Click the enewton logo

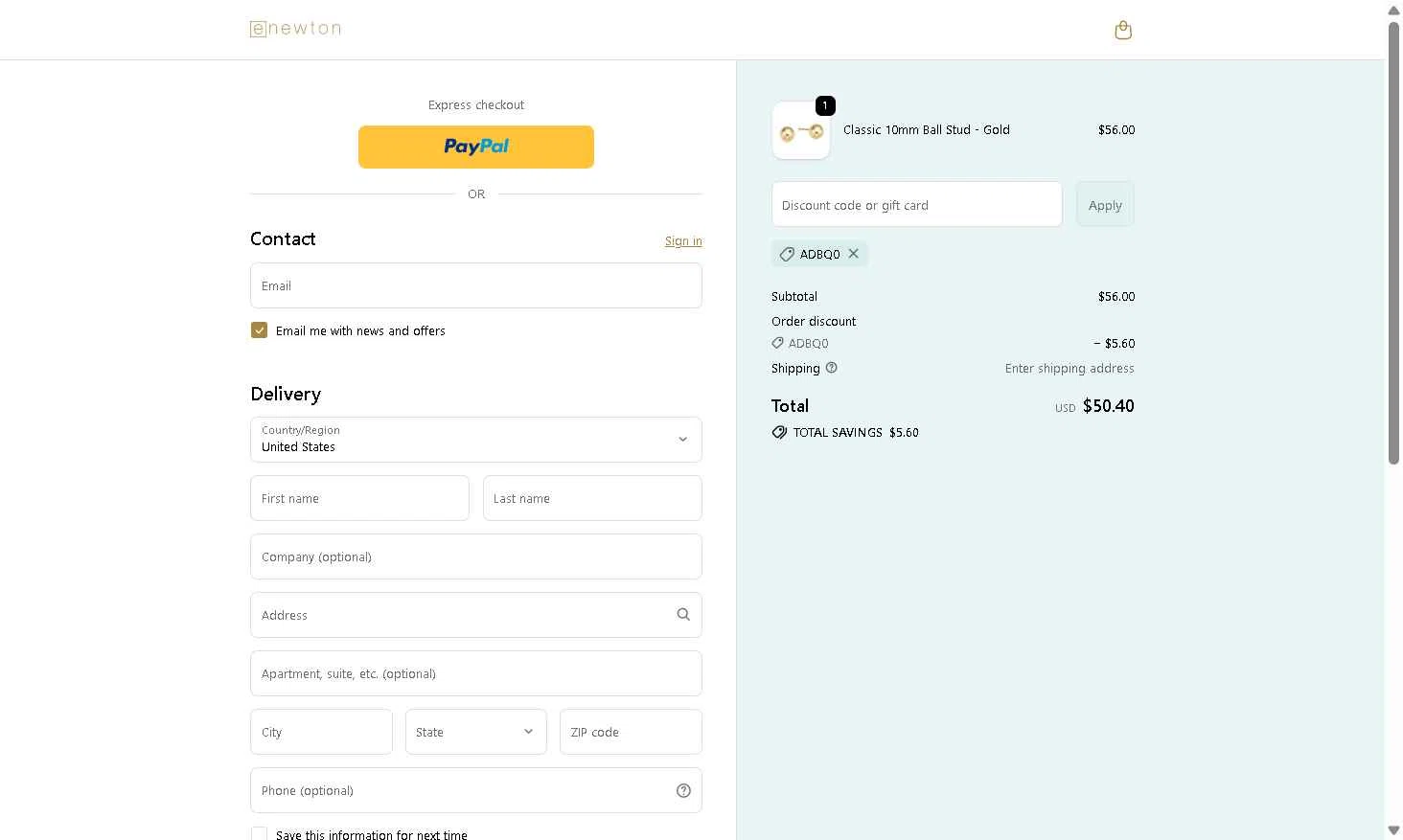click(295, 29)
